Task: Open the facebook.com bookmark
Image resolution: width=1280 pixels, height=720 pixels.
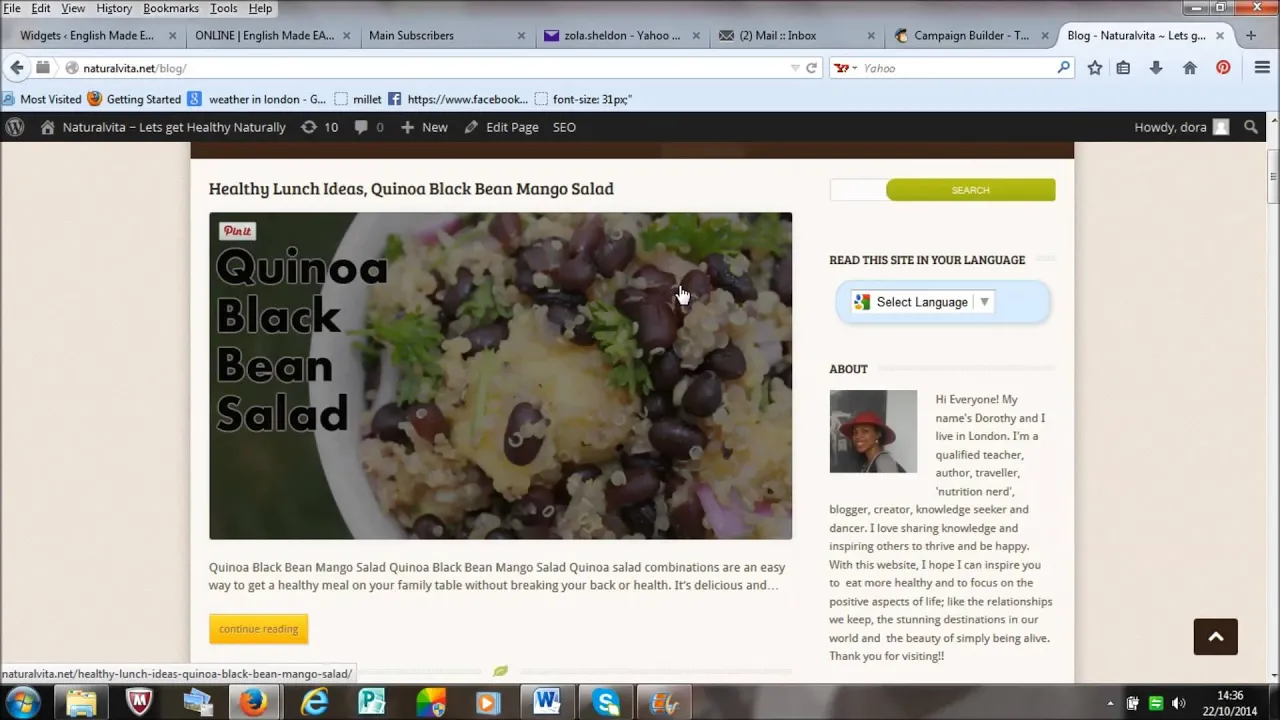Action: pyautogui.click(x=458, y=99)
